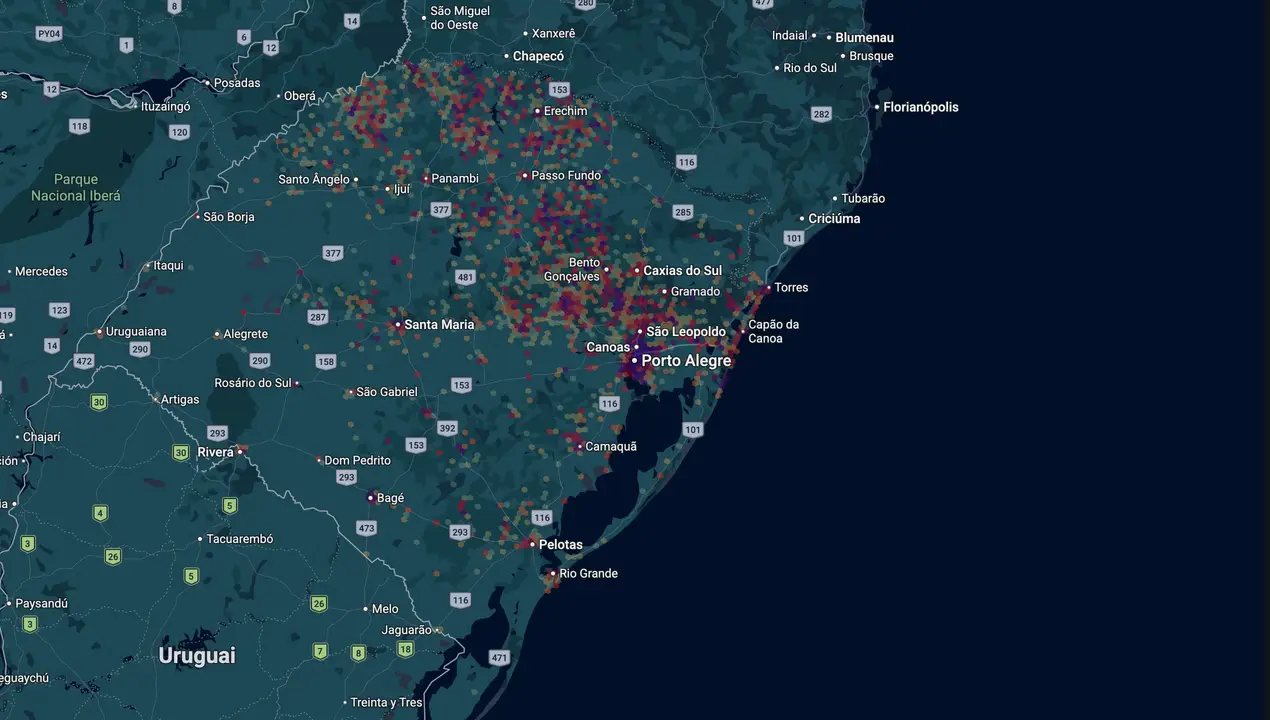Select the Camaquã label
Screen dimensions: 1270x720
tap(610, 446)
